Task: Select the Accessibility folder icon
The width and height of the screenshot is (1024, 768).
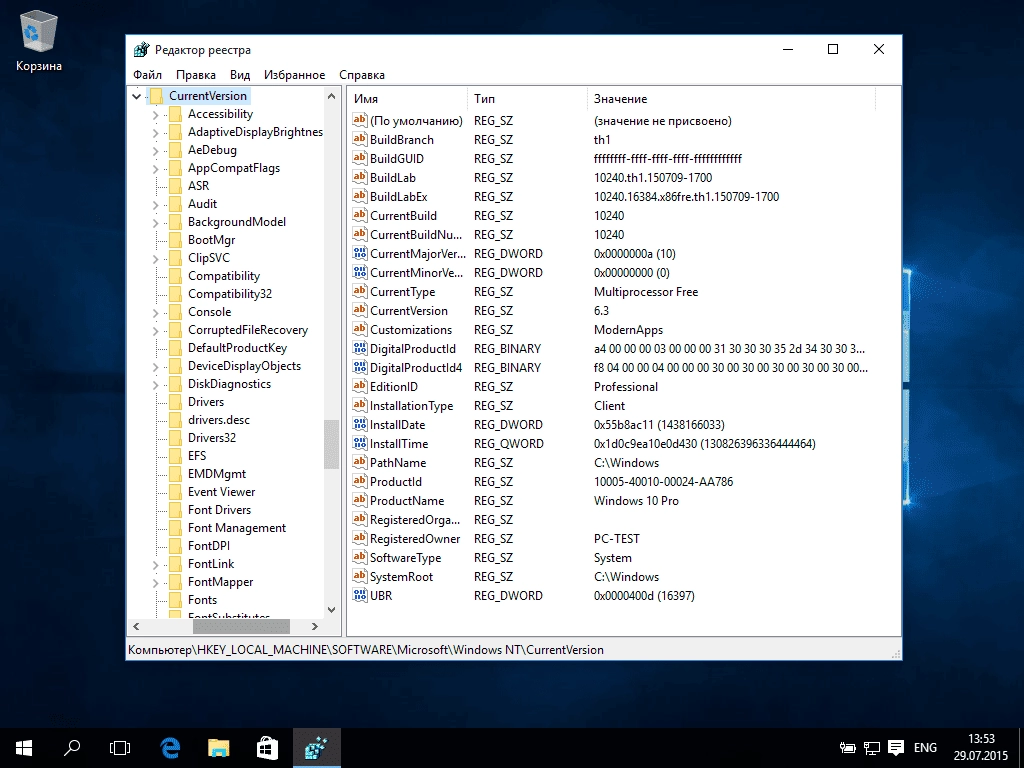Action: [175, 114]
